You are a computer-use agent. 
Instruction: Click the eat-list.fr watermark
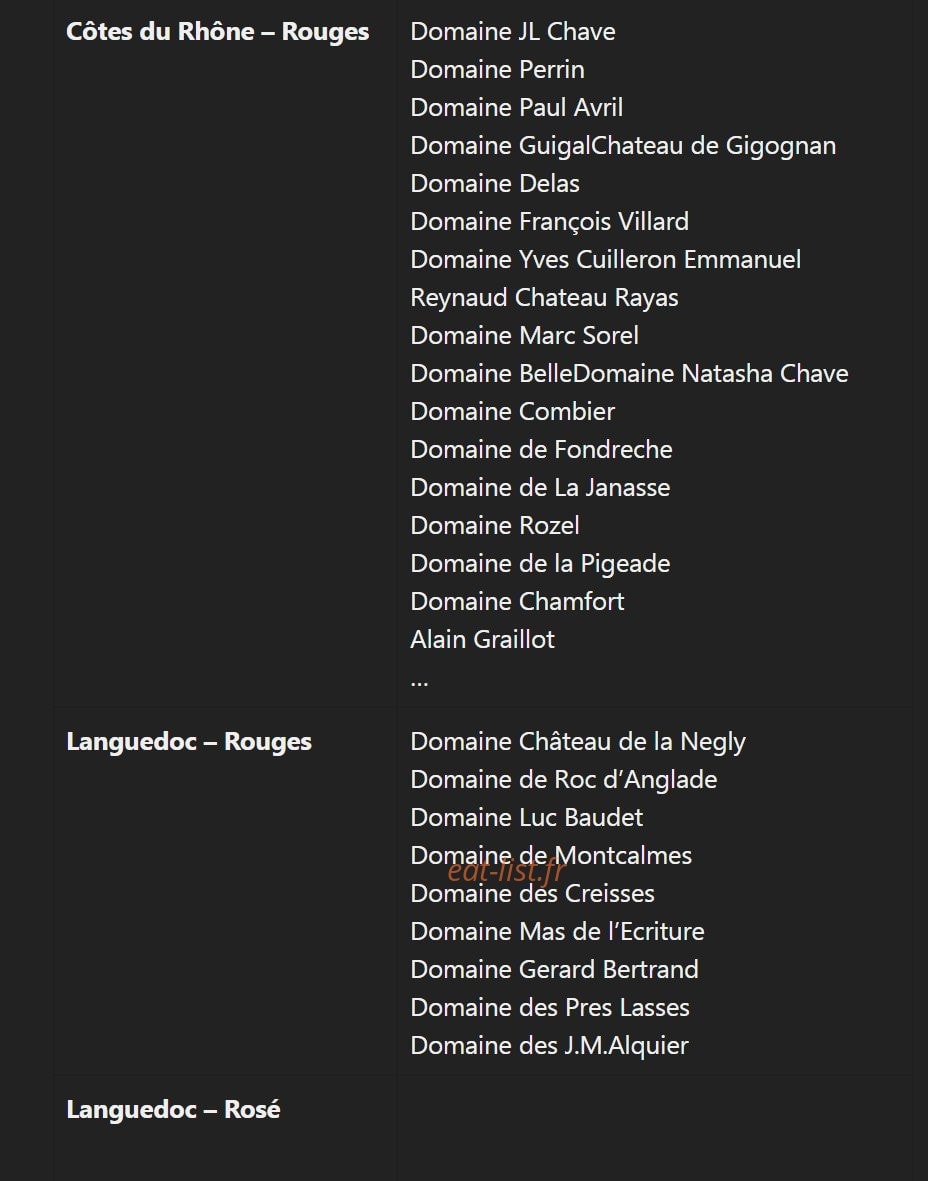click(506, 871)
